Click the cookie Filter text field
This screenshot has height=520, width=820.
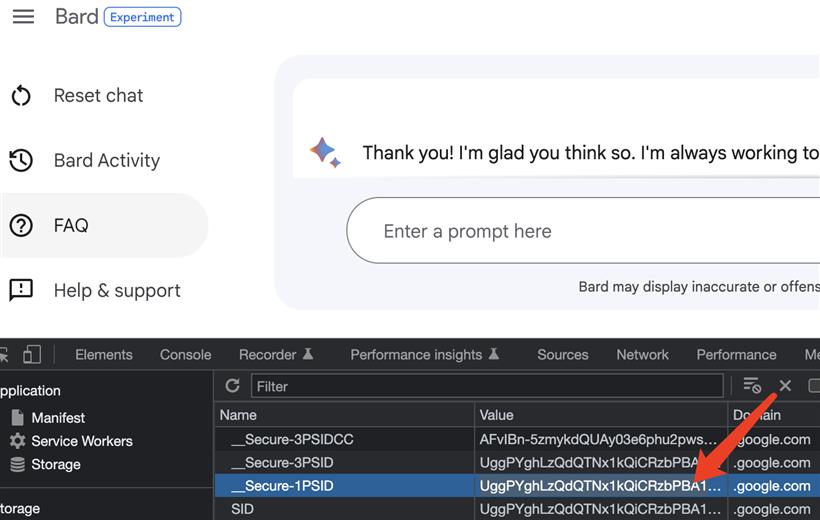click(487, 386)
